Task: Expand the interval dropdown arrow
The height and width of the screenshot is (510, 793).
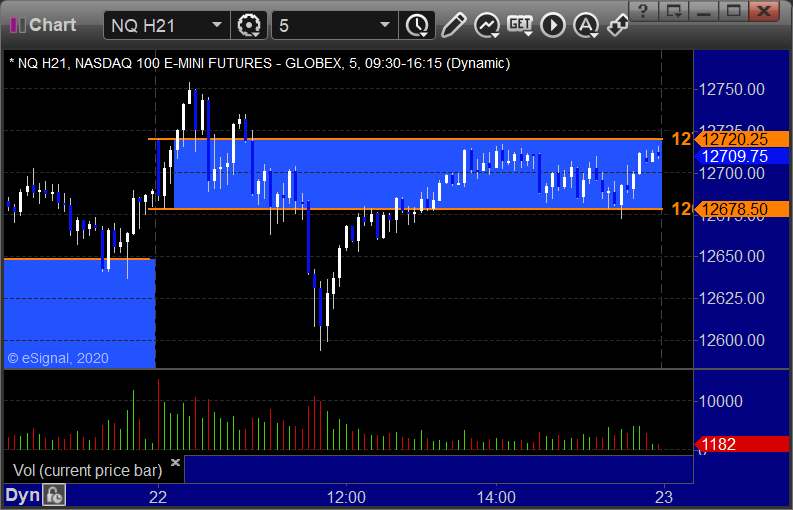Action: point(385,25)
